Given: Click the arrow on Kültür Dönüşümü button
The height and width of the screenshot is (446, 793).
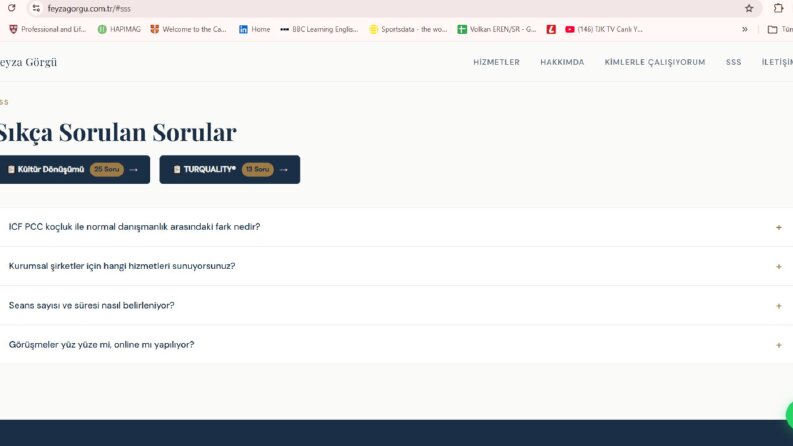Looking at the screenshot, I should pyautogui.click(x=134, y=170).
